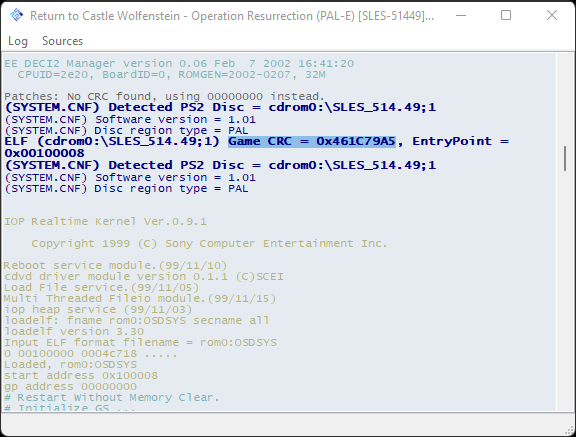Click the 'Patches: No CRC found' line
The width and height of the screenshot is (576, 437).
[165, 96]
